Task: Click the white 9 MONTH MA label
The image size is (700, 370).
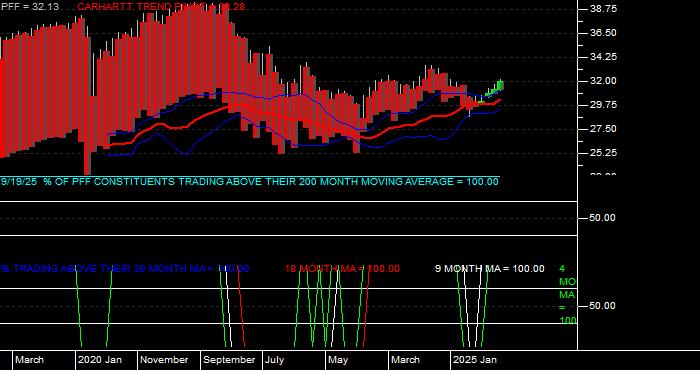Action: point(490,268)
